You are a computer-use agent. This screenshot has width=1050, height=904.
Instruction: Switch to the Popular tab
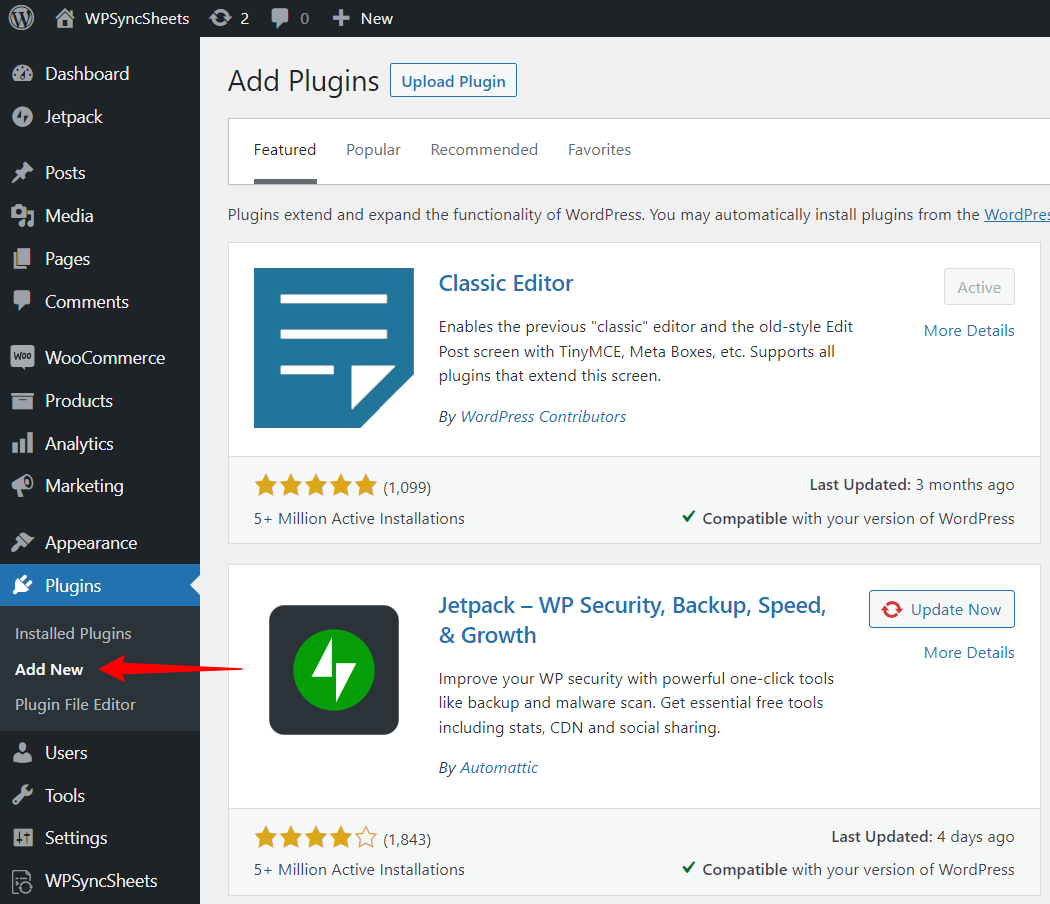pyautogui.click(x=373, y=150)
